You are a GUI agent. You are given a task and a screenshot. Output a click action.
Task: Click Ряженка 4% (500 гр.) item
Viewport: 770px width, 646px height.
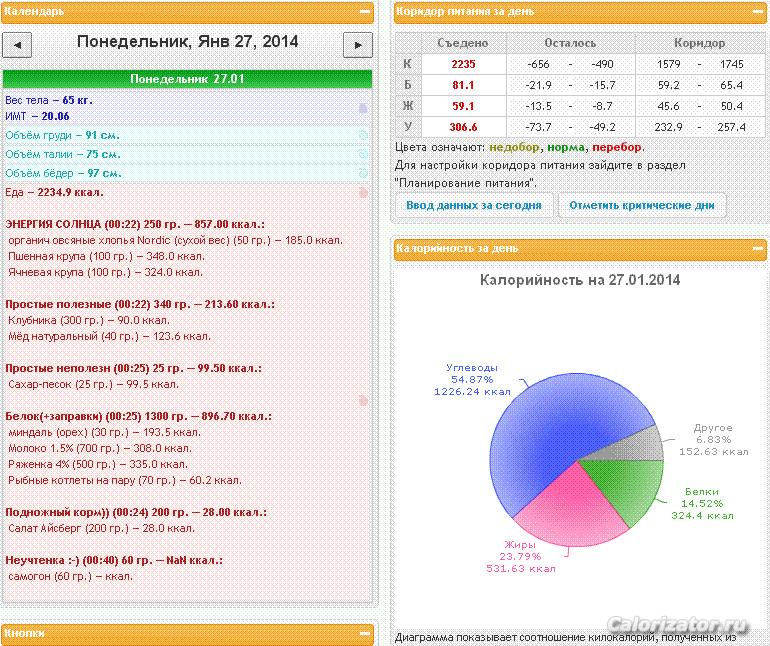point(100,464)
